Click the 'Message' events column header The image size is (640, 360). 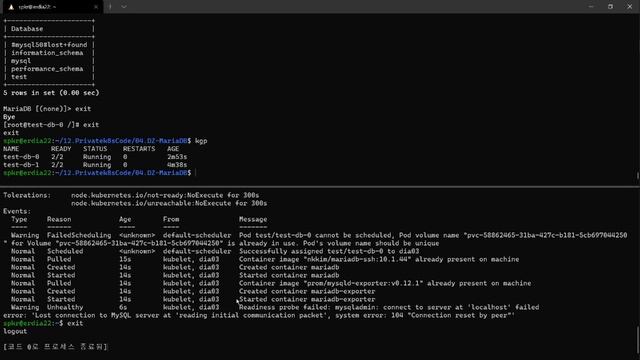pos(253,220)
